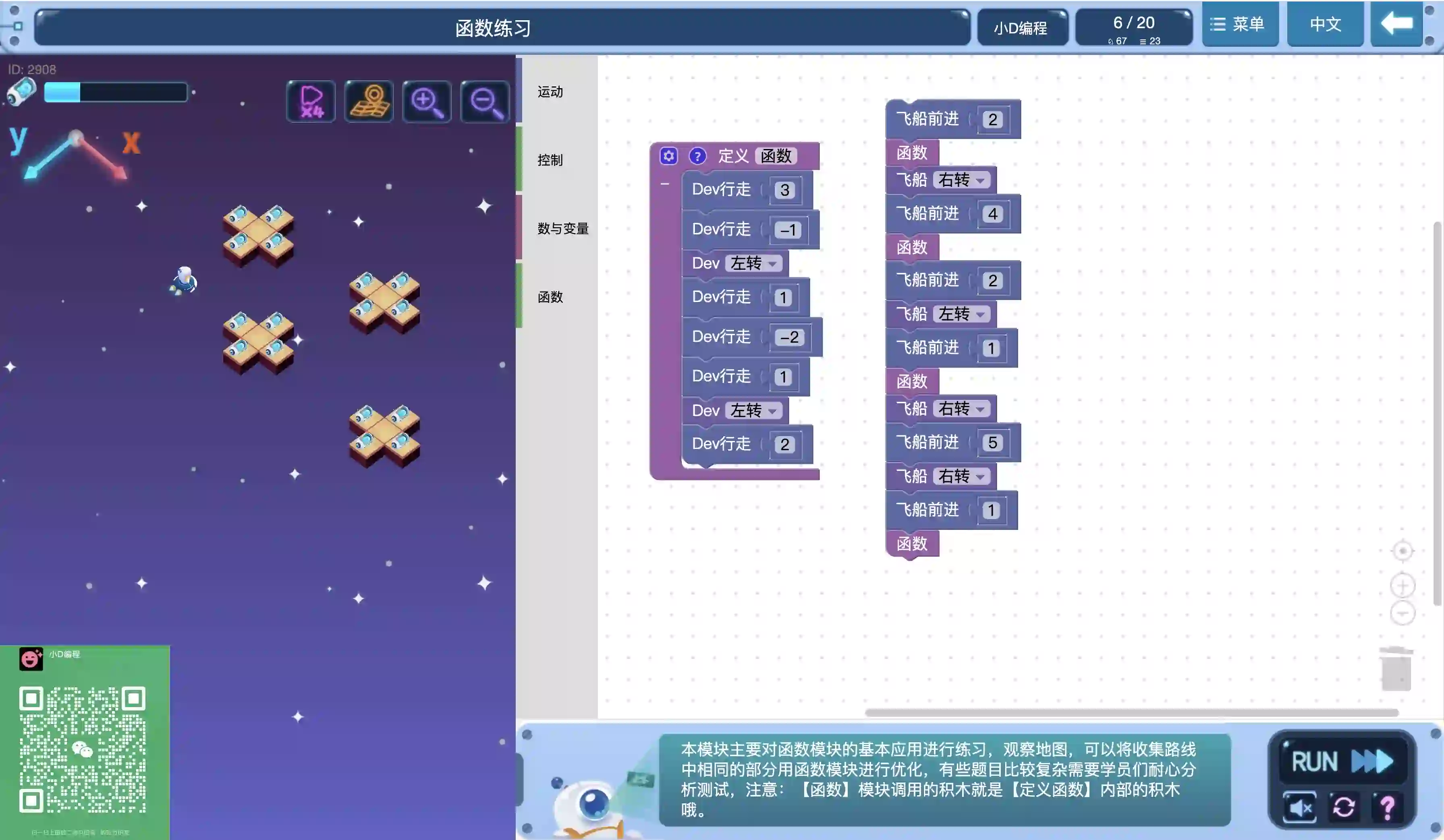This screenshot has height=840, width=1444.
Task: Zoom in the game map view
Action: [427, 101]
